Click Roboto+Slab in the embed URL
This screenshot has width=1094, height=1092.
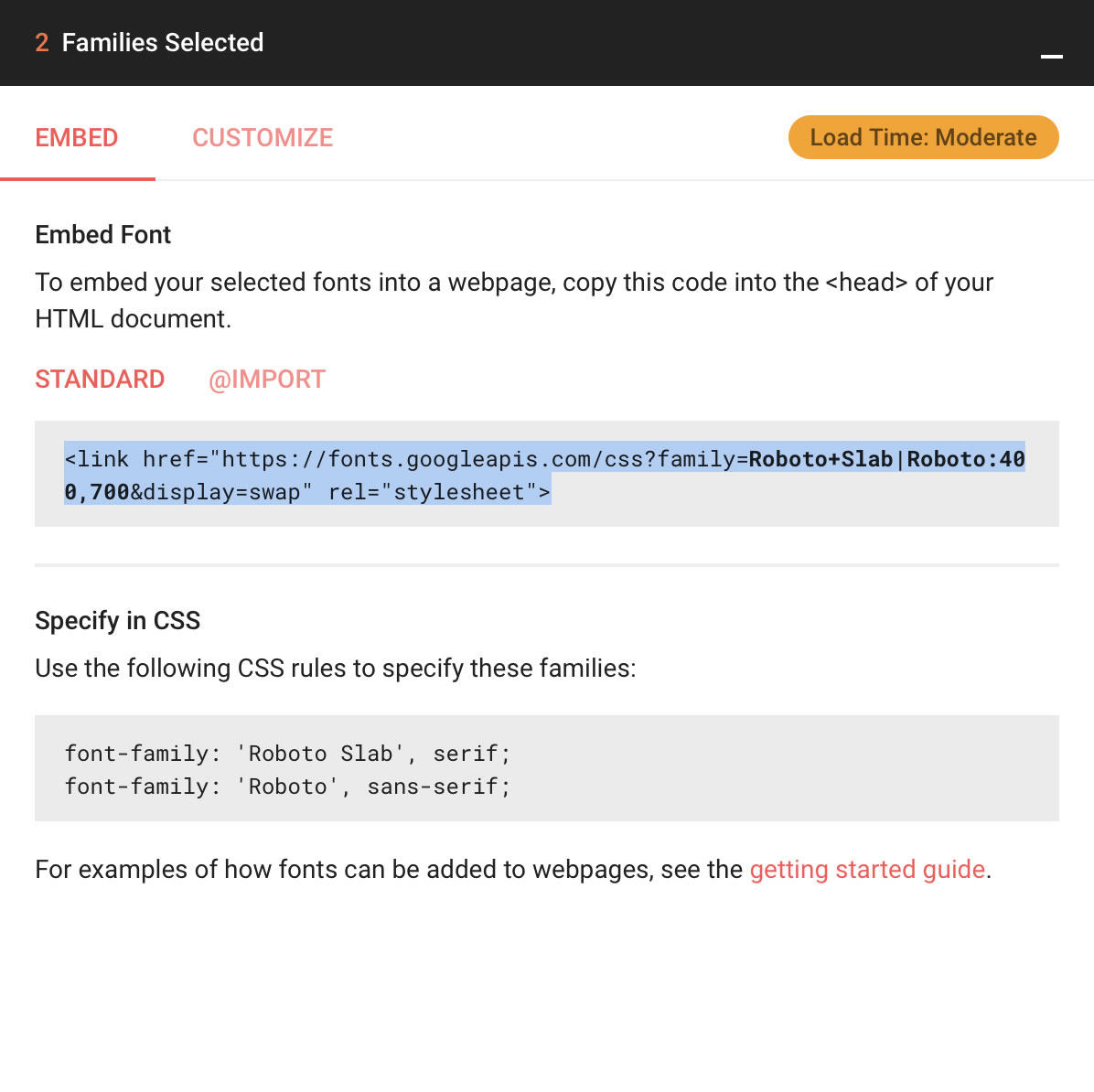[x=821, y=458]
